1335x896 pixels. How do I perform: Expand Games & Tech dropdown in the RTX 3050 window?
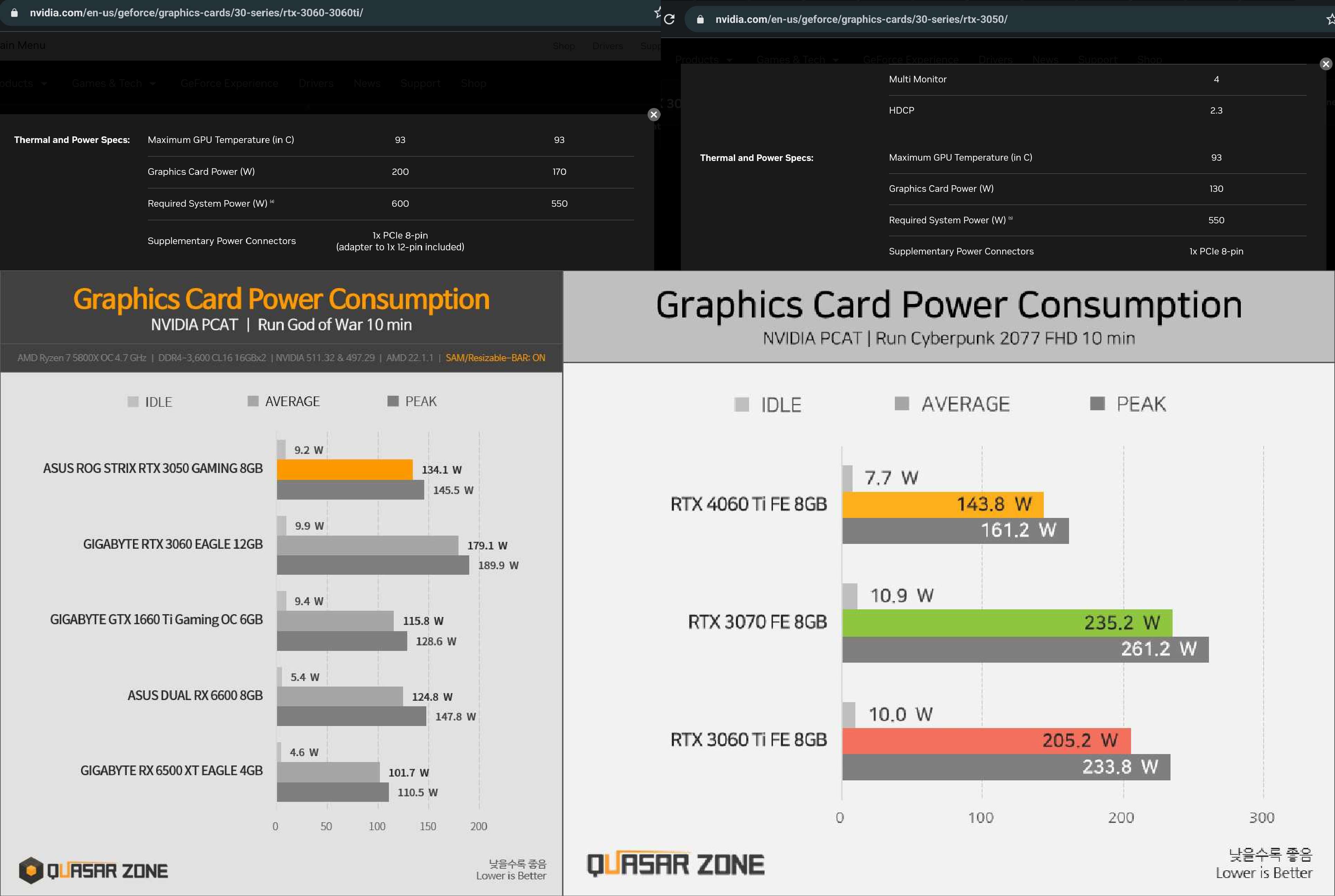click(x=797, y=60)
